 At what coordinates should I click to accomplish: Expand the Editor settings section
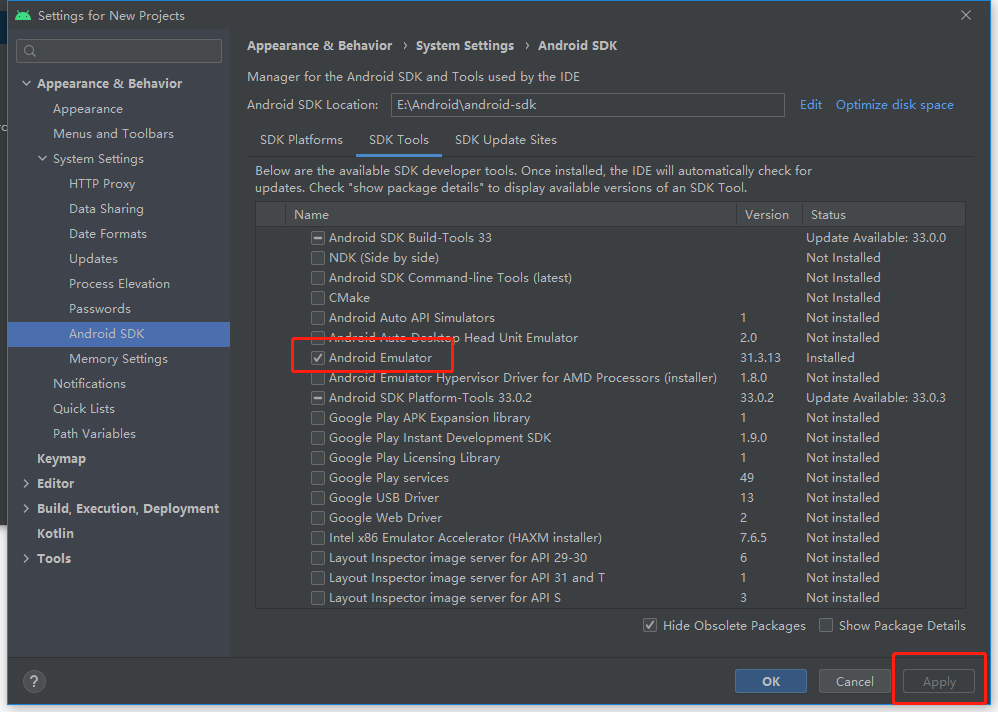[x=26, y=484]
